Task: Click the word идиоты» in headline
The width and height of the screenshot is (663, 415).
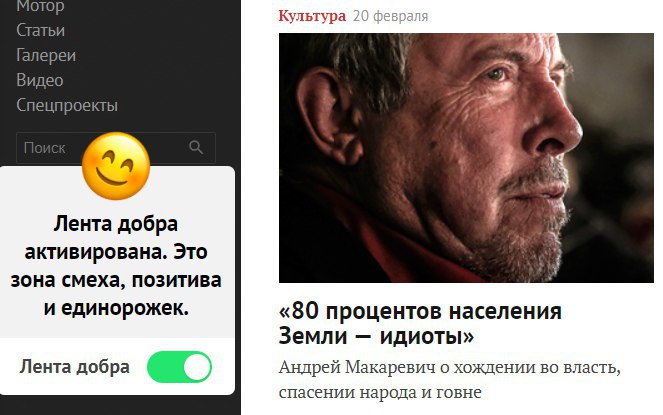Action: [x=427, y=337]
